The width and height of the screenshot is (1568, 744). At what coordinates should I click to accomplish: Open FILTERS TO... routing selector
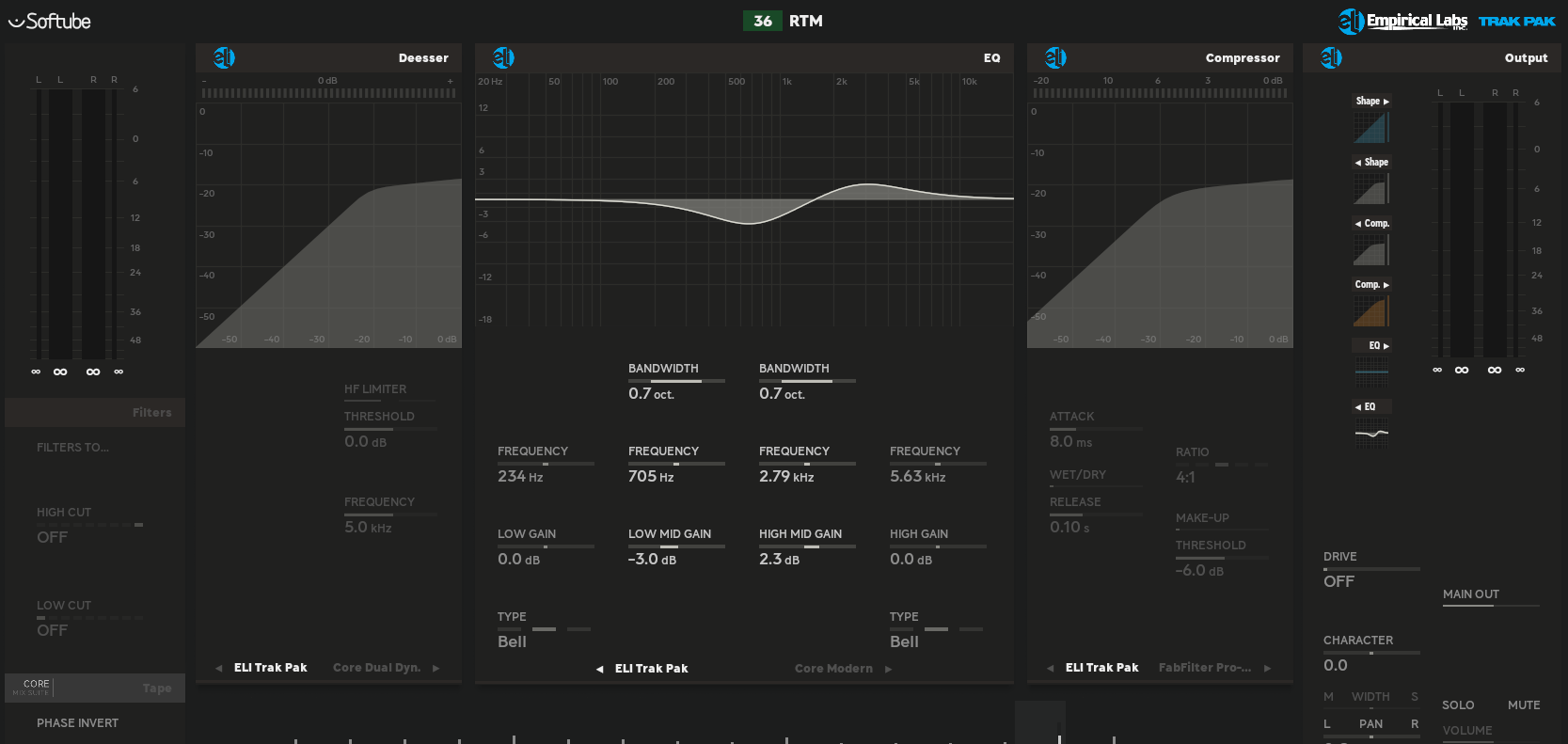[72, 448]
